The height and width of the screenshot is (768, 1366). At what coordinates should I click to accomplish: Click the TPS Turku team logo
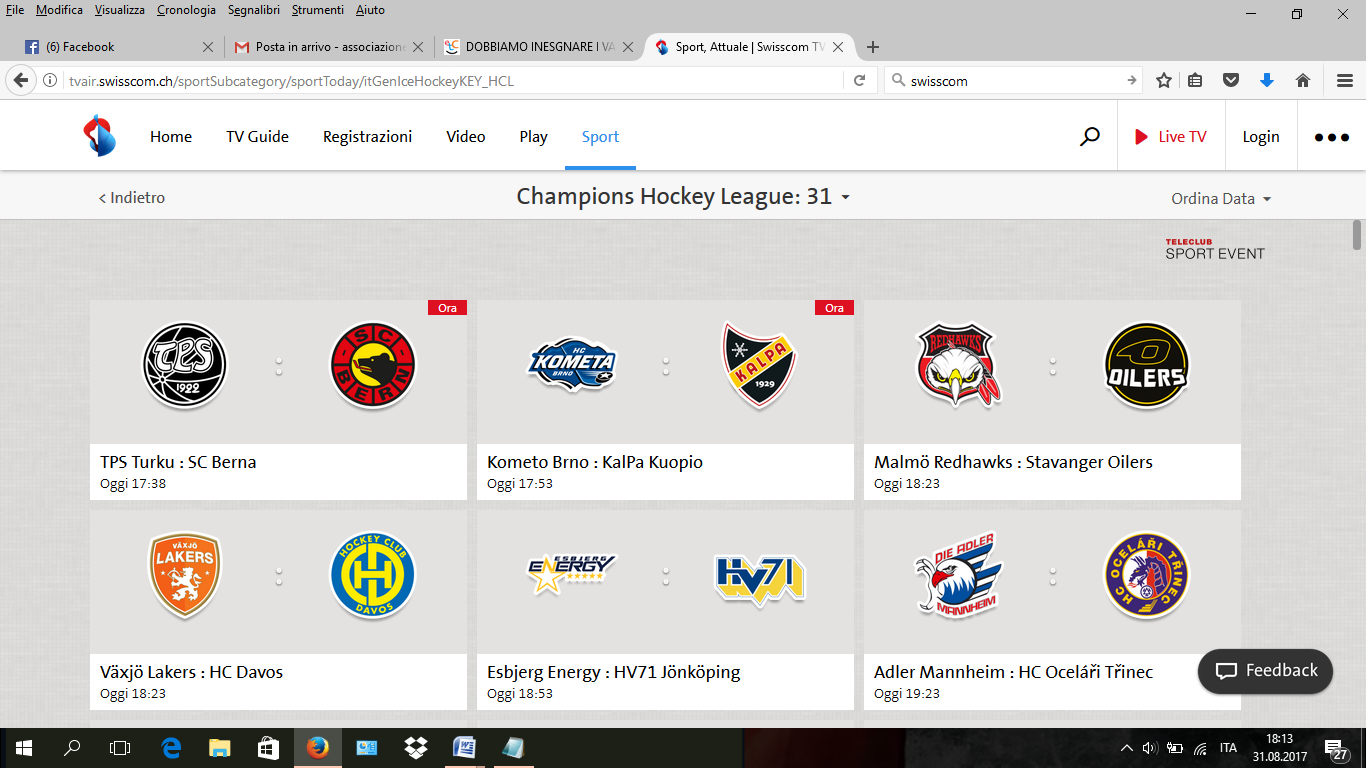click(185, 365)
